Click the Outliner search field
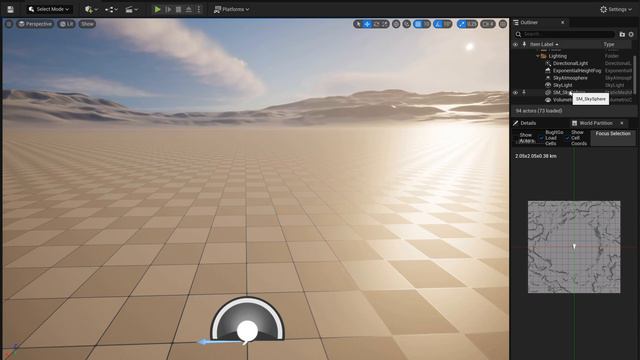The image size is (640, 360). (564, 34)
